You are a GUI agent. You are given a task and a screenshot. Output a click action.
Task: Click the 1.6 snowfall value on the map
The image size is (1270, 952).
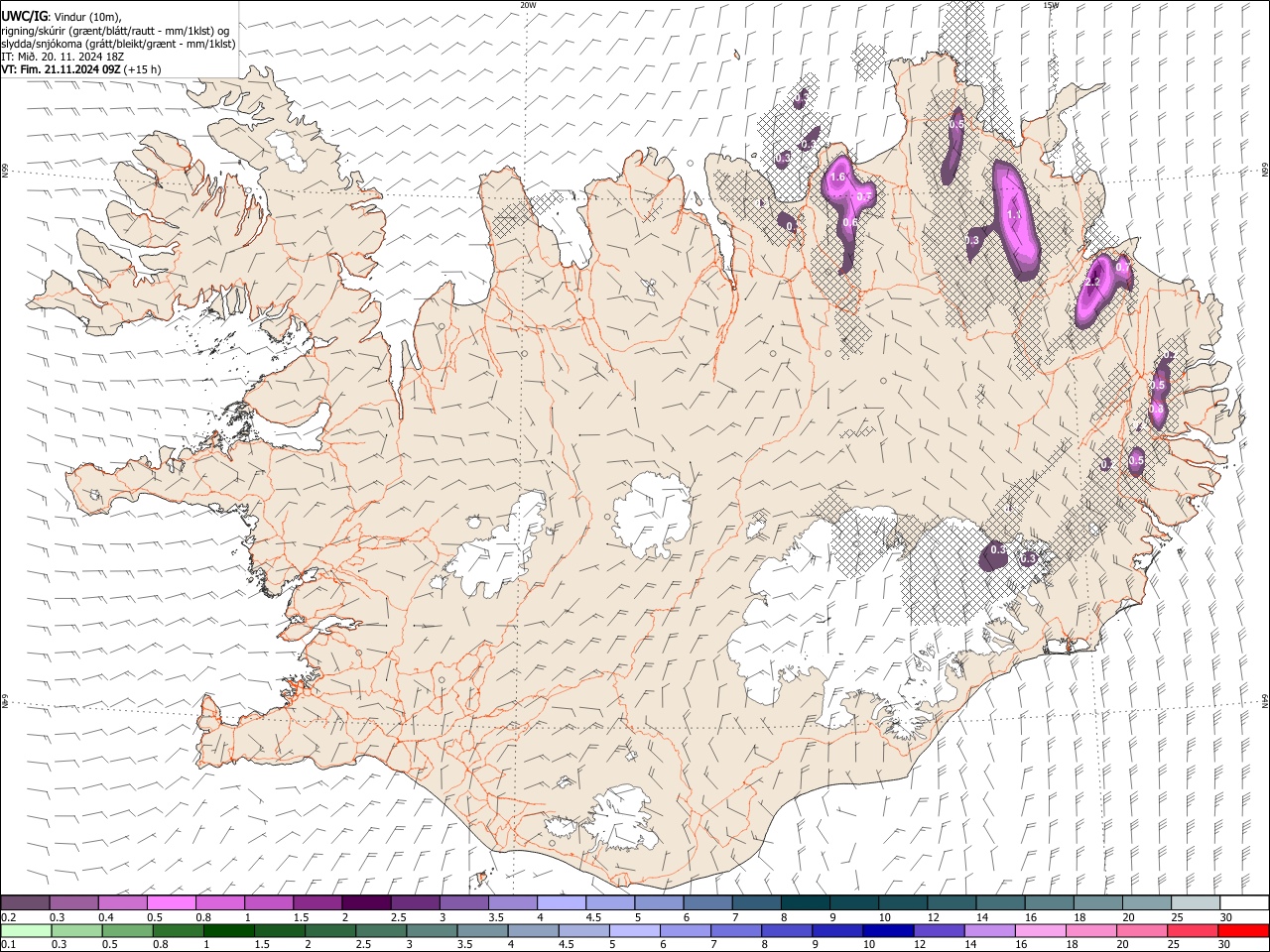836,178
